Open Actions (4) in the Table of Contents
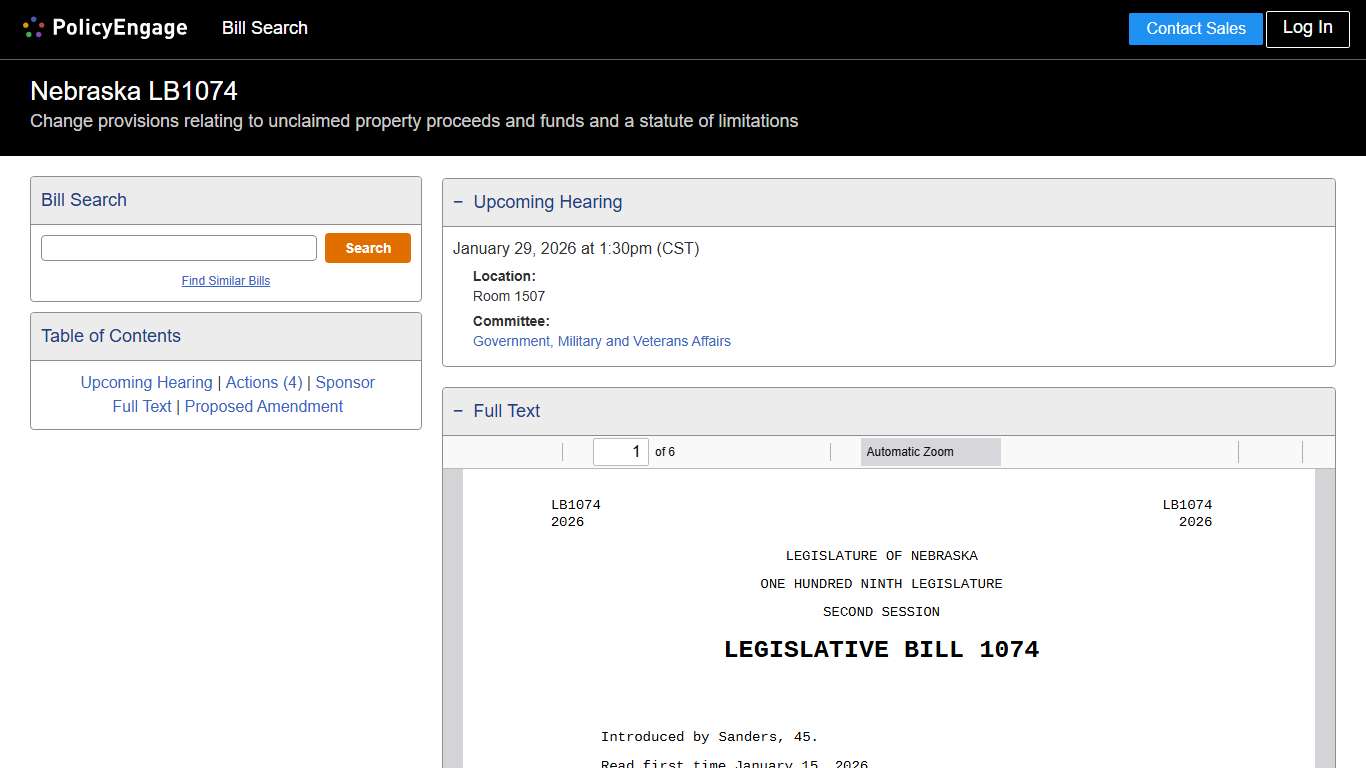The image size is (1366, 768). 263,382
